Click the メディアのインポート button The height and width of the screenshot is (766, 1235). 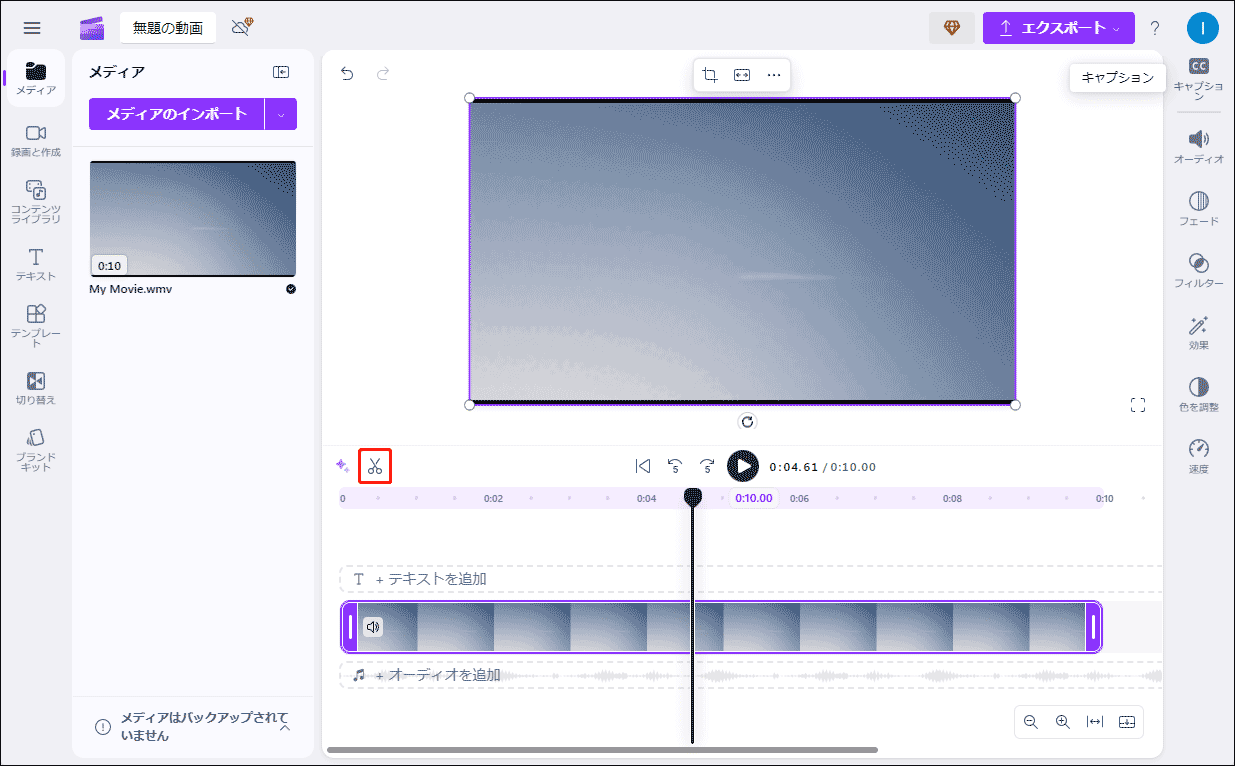pyautogui.click(x=176, y=114)
